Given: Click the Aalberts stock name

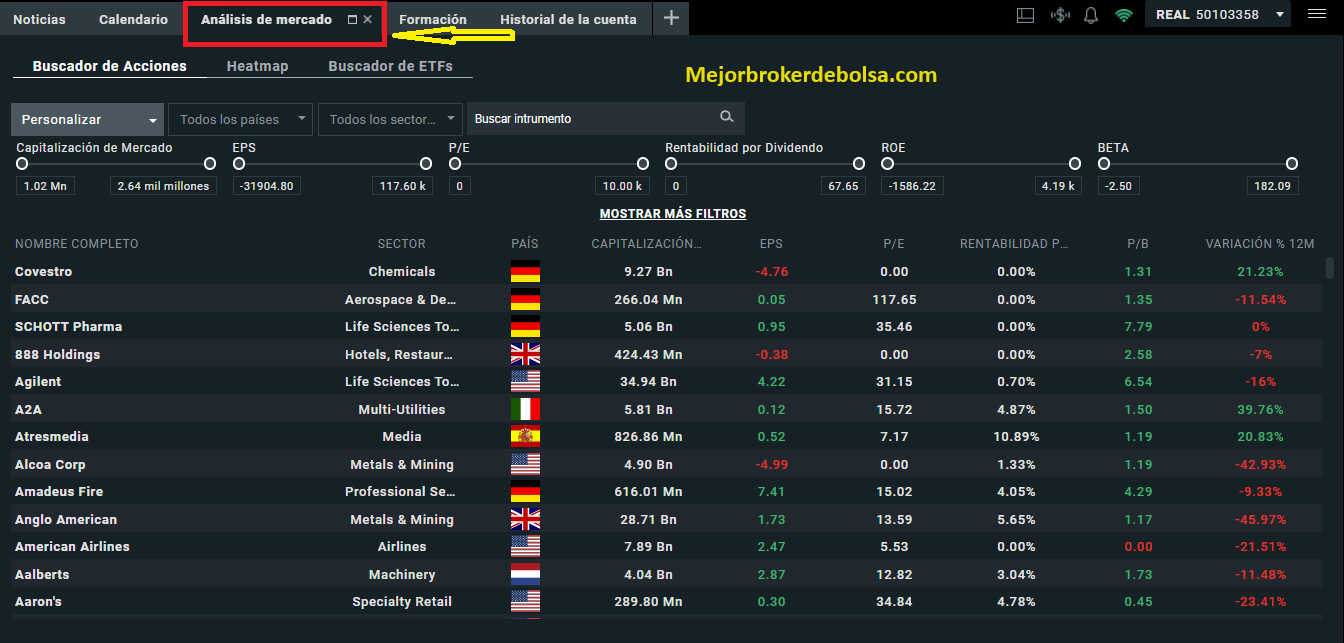Looking at the screenshot, I should tap(42, 575).
